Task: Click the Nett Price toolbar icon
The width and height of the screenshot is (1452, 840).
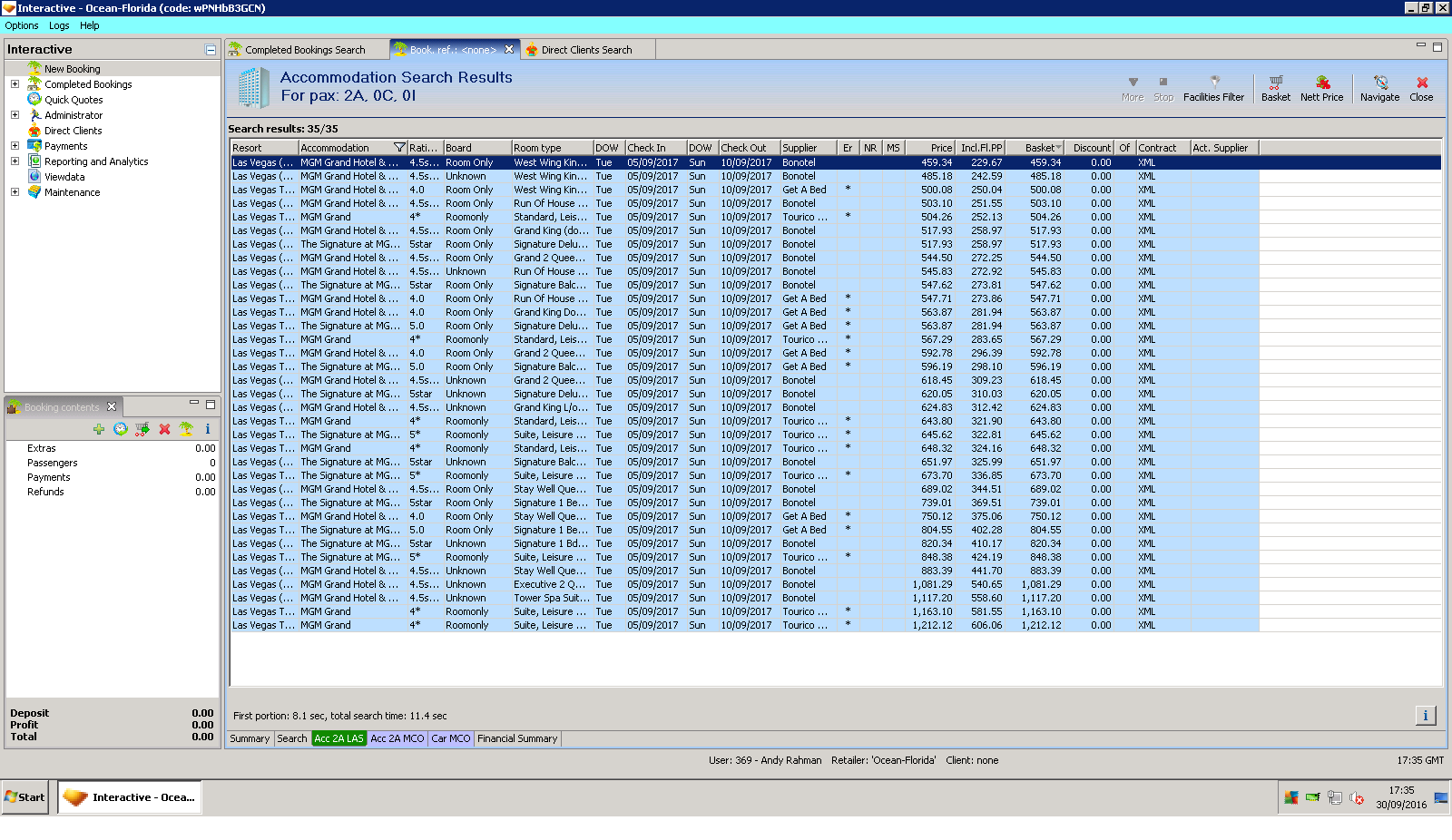Action: 1321,88
